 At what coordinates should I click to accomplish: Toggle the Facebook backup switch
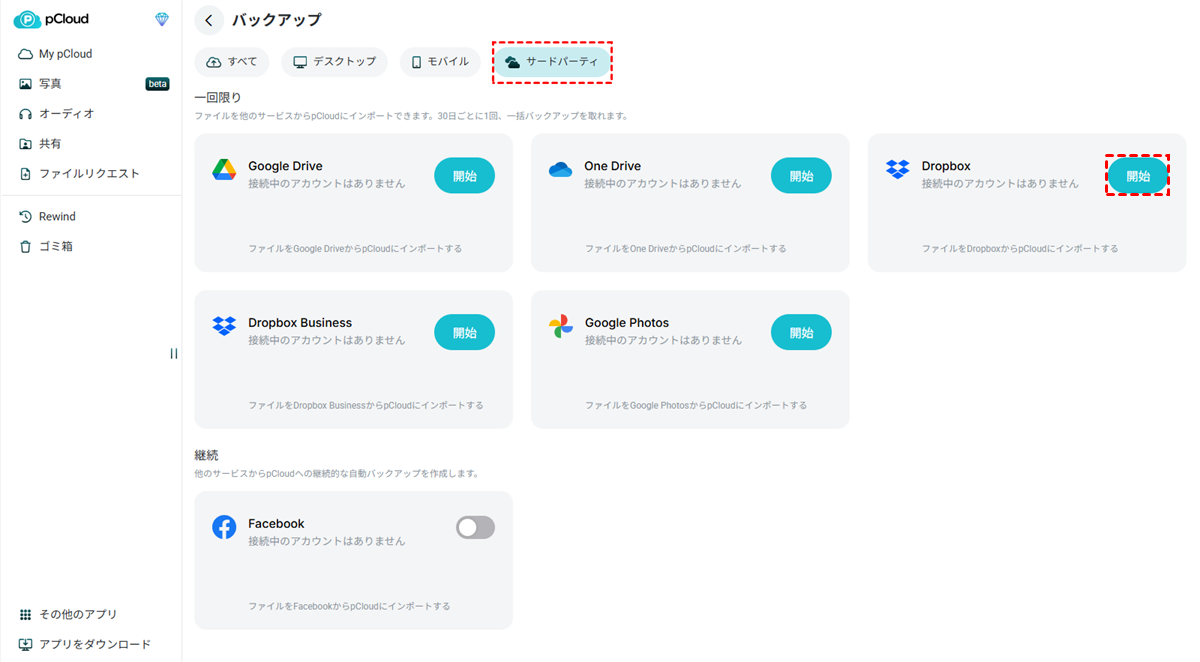click(475, 527)
